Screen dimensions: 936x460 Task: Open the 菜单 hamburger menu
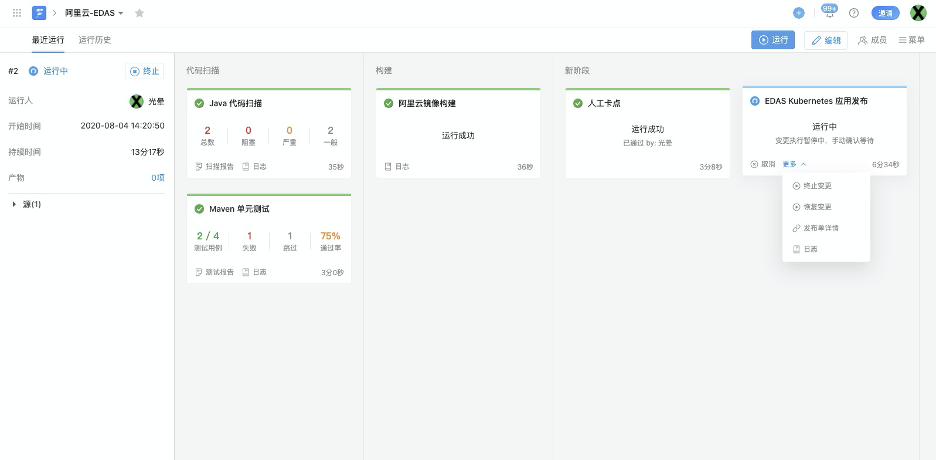[x=912, y=40]
